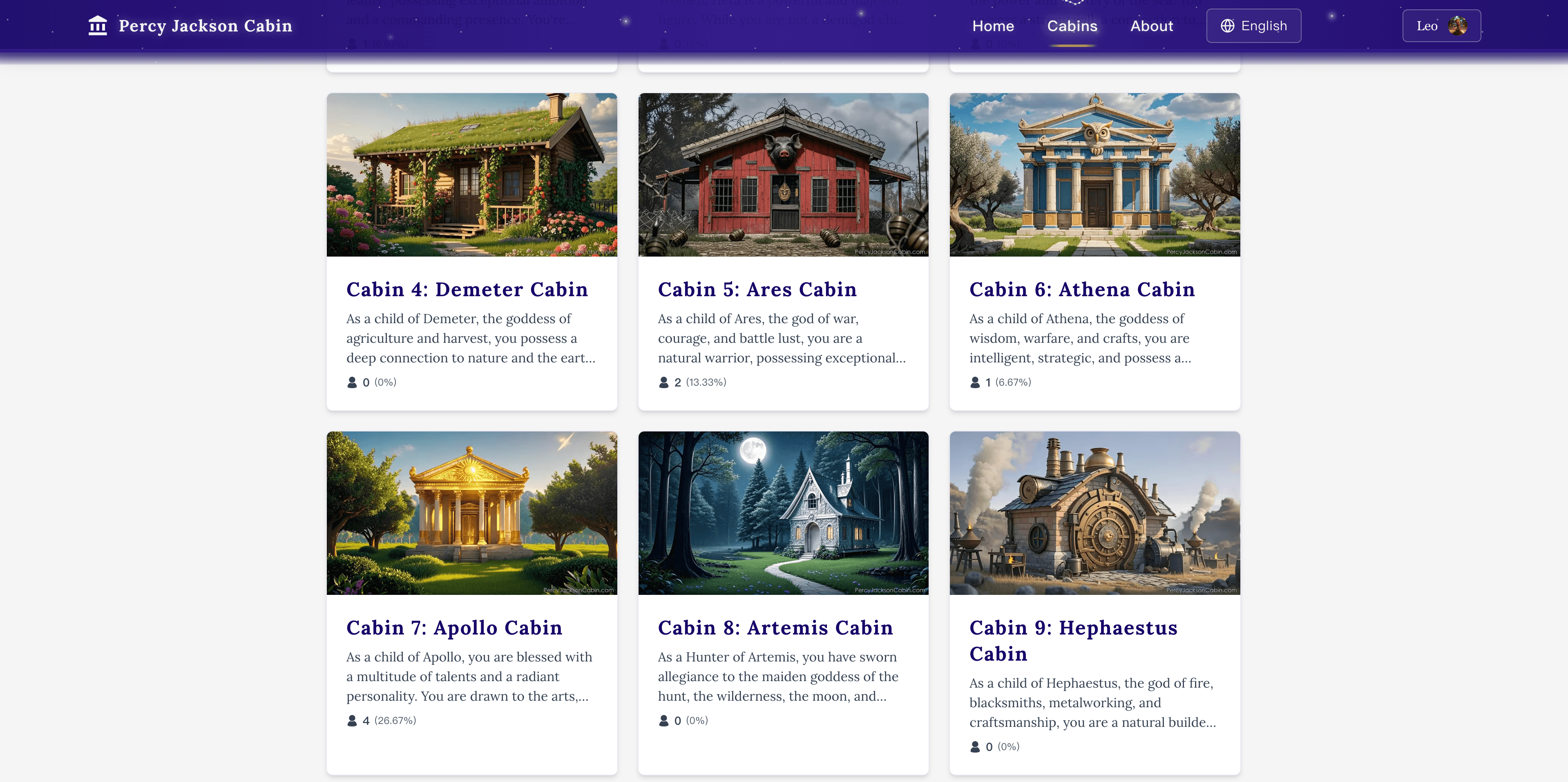The height and width of the screenshot is (782, 1568).
Task: Click the globe icon in language button
Action: [1227, 26]
